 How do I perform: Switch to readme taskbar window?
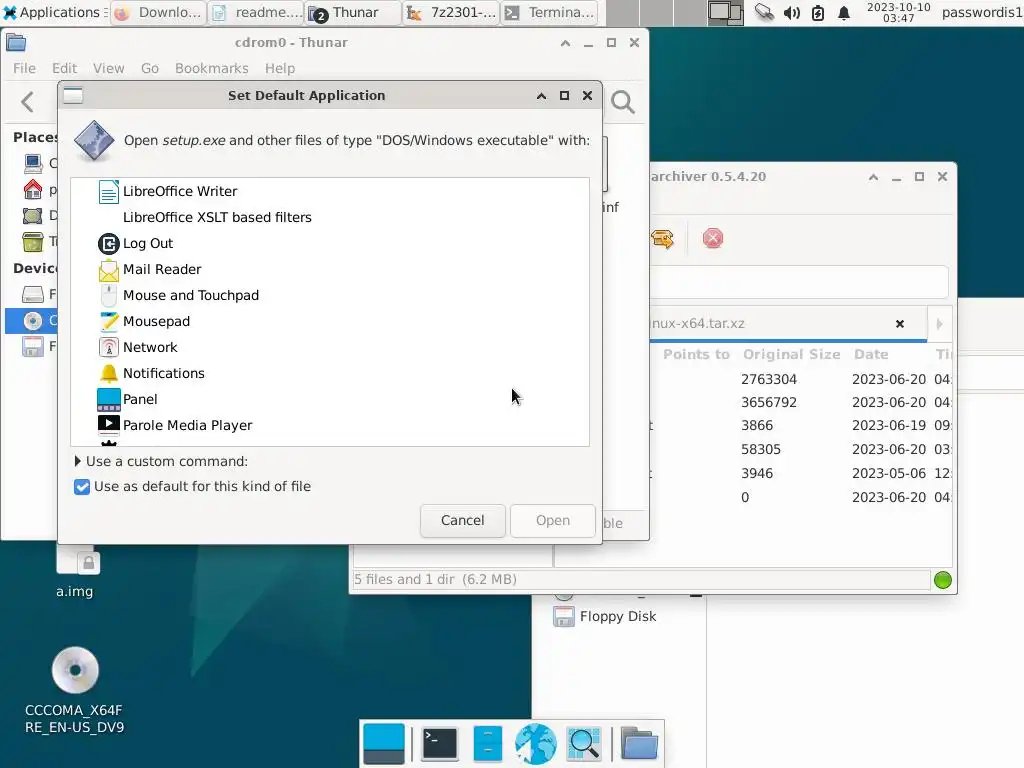[257, 12]
